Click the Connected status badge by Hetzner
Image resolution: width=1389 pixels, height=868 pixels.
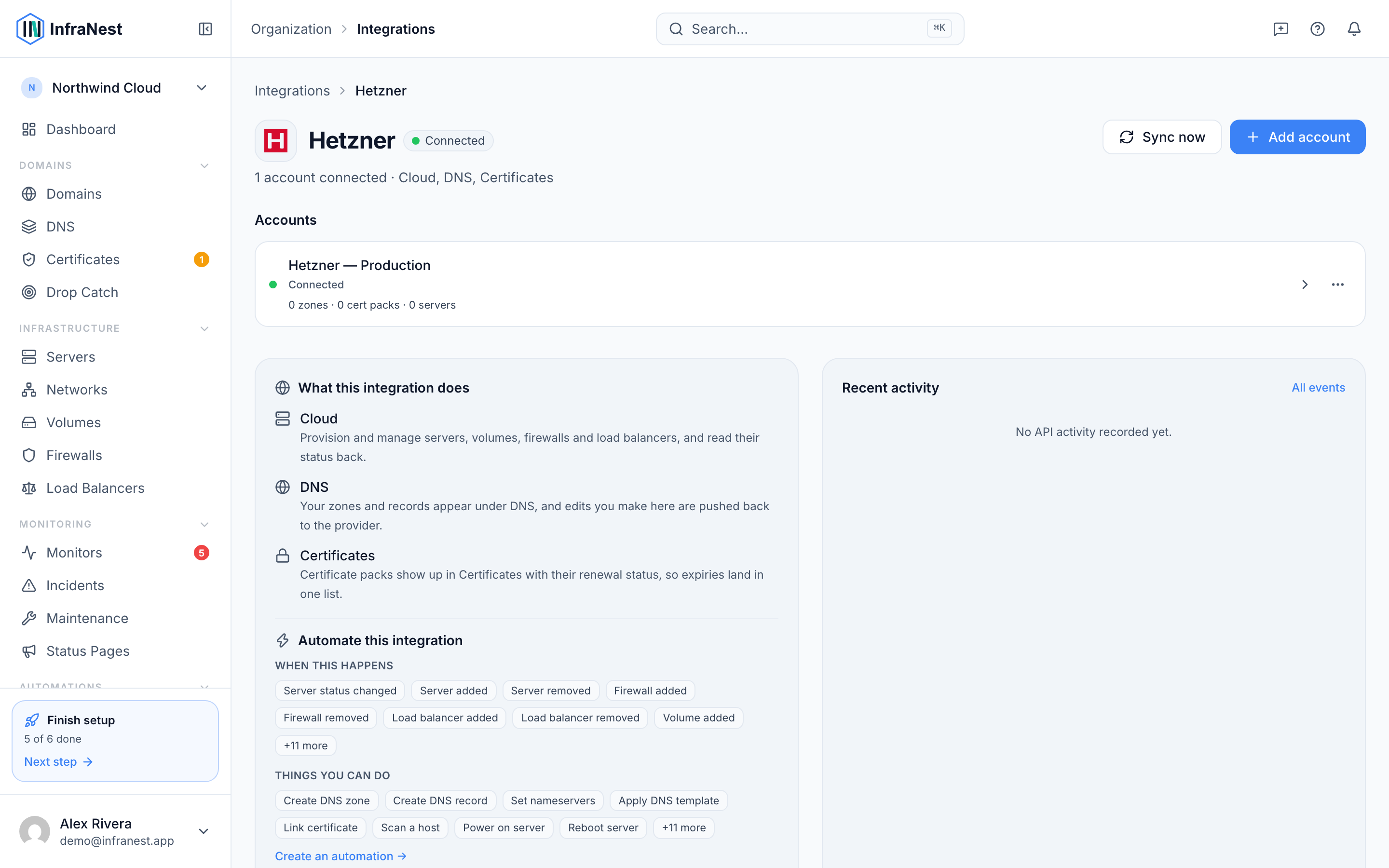pyautogui.click(x=448, y=141)
